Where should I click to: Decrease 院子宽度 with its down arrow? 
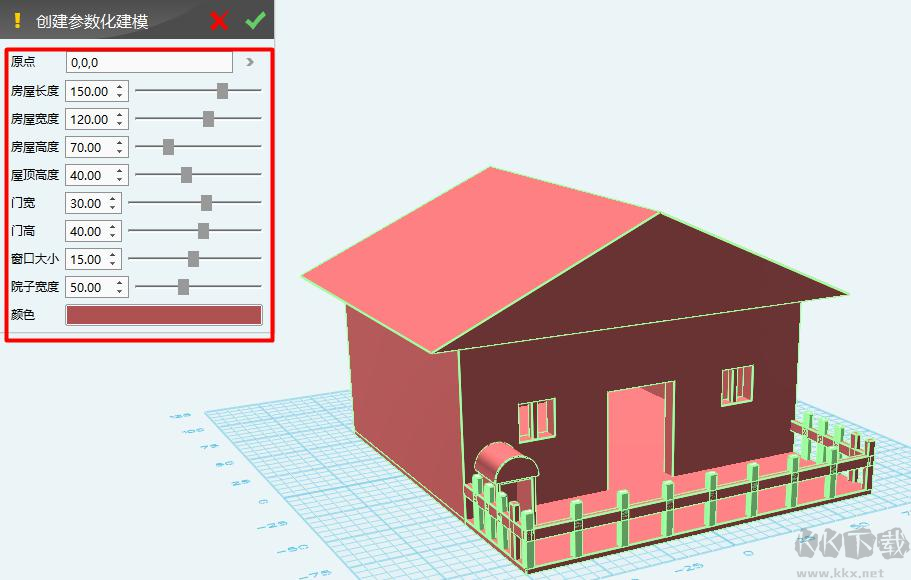(121, 291)
